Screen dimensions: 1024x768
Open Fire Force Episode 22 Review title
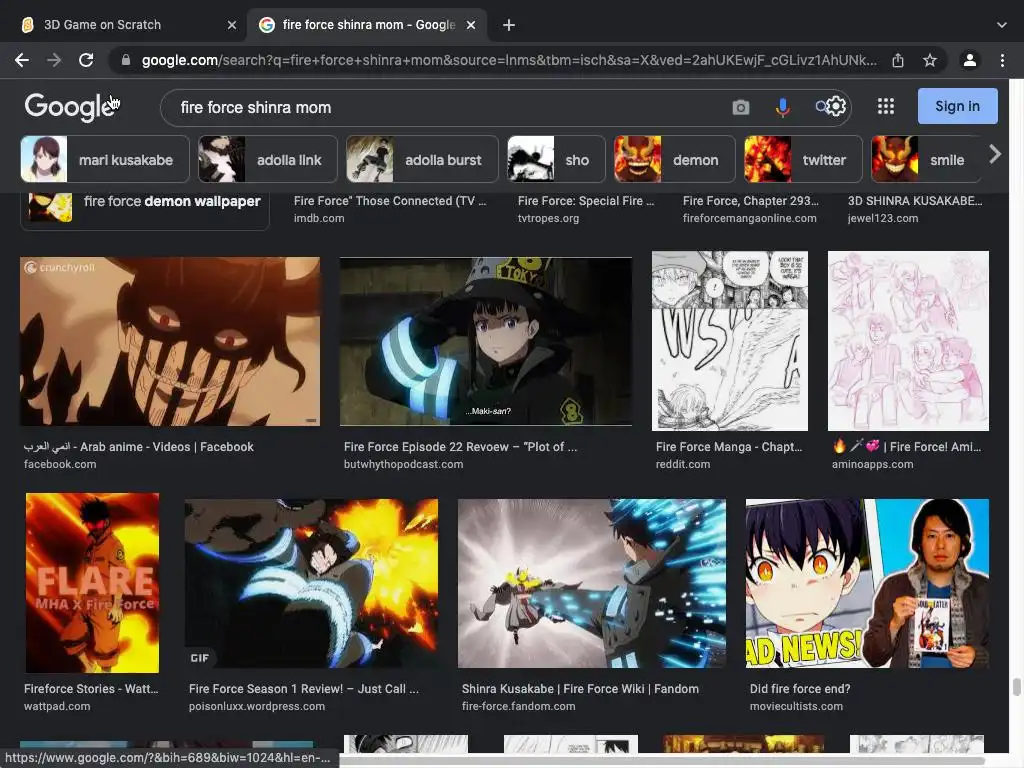(x=460, y=447)
